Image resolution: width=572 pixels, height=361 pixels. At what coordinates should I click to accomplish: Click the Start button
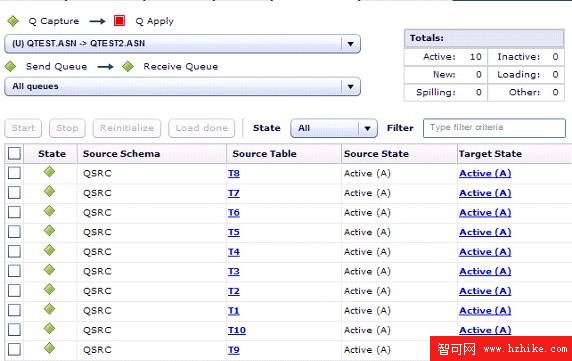[23, 128]
